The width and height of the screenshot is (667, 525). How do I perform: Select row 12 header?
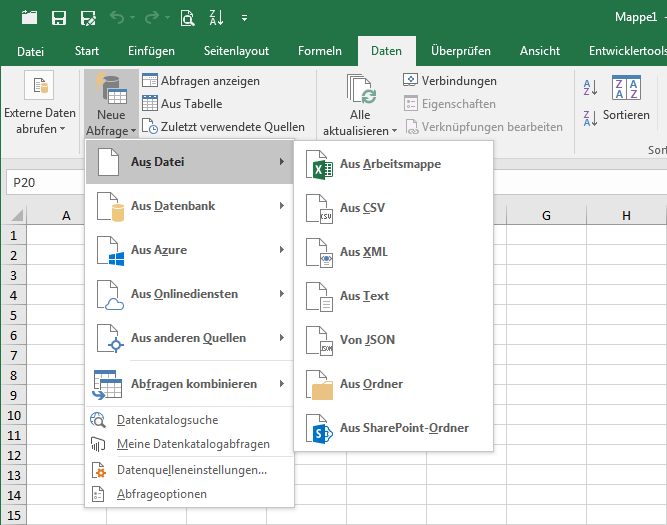pos(14,455)
